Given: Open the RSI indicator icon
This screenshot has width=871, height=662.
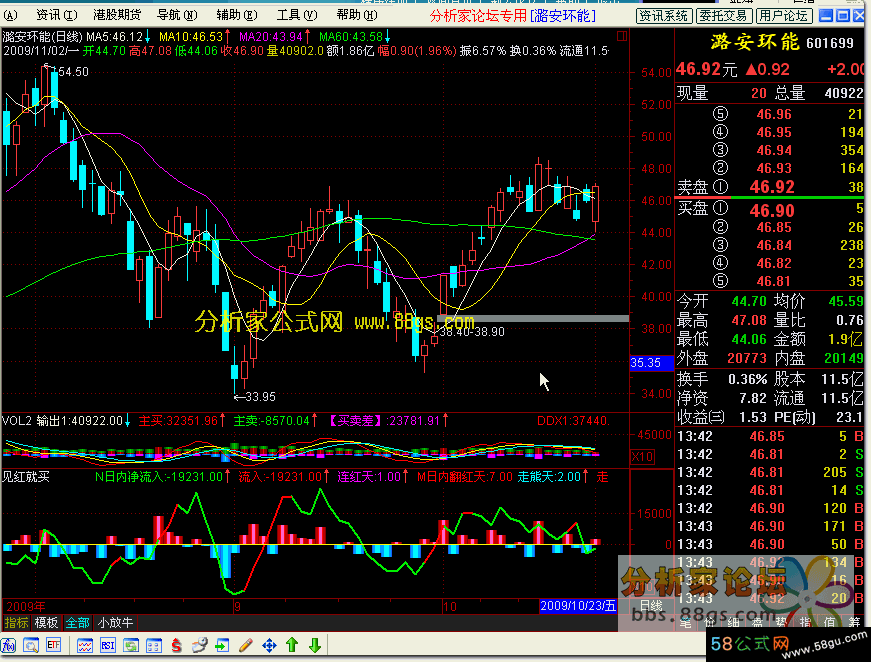Looking at the screenshot, I should click(107, 645).
